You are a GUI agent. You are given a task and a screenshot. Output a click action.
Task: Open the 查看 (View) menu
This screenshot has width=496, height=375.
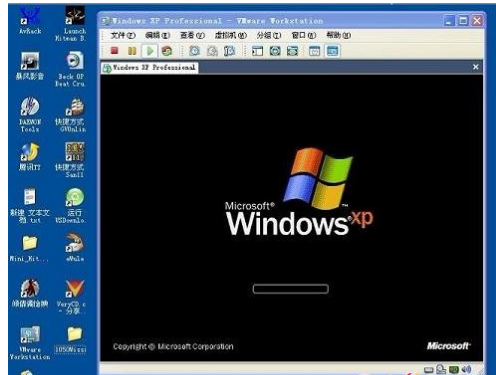pos(192,35)
